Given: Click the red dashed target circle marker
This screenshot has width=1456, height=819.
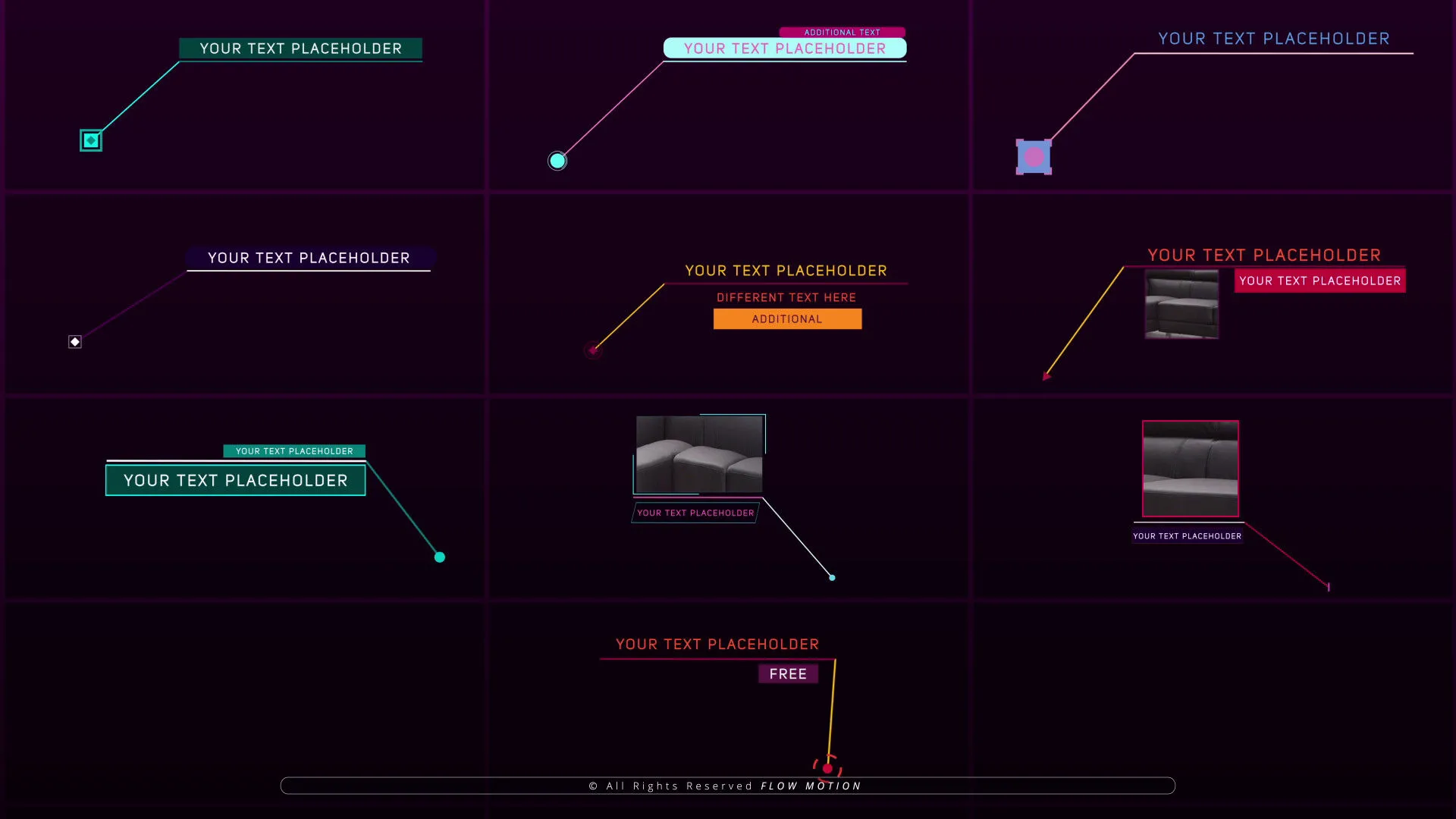Looking at the screenshot, I should click(827, 768).
